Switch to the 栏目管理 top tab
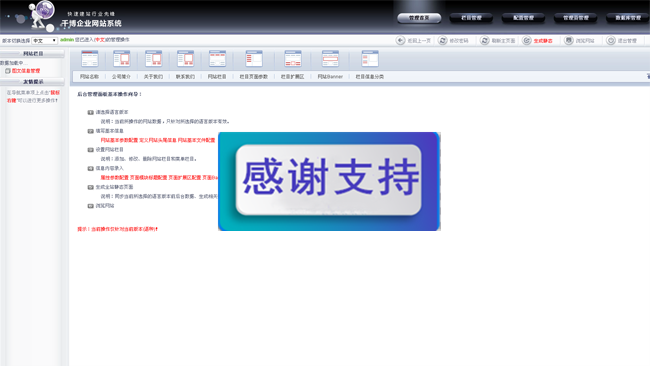Screen dimensions: 650x366 tap(471, 18)
